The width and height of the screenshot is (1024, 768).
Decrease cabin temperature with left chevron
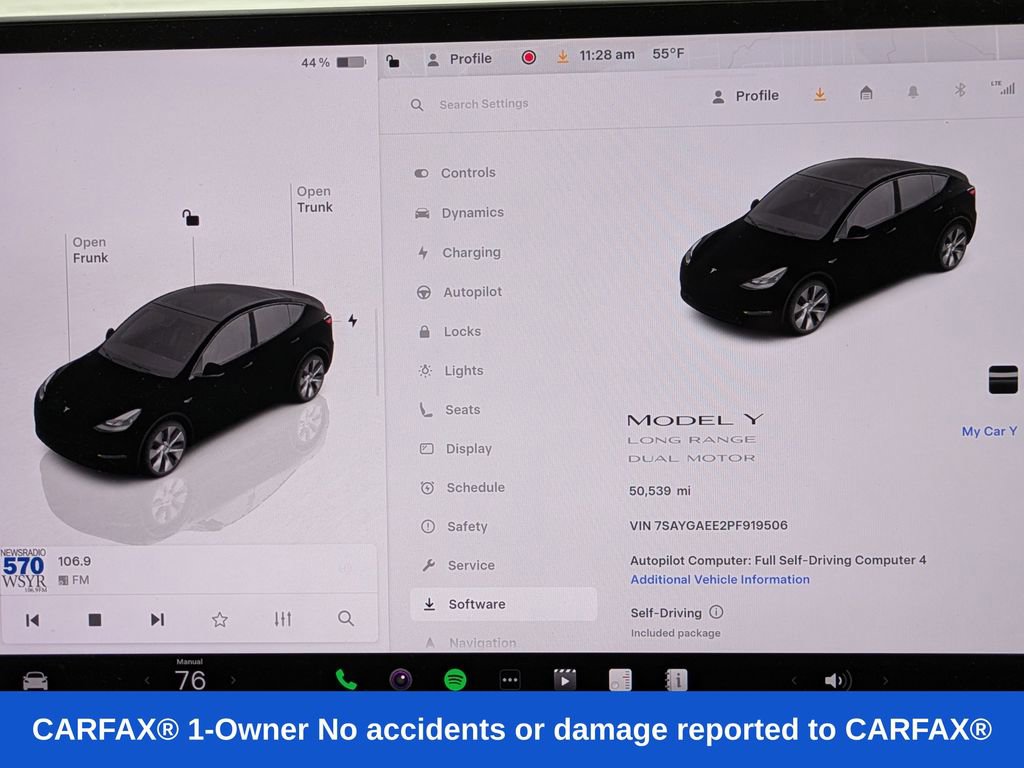pos(147,680)
